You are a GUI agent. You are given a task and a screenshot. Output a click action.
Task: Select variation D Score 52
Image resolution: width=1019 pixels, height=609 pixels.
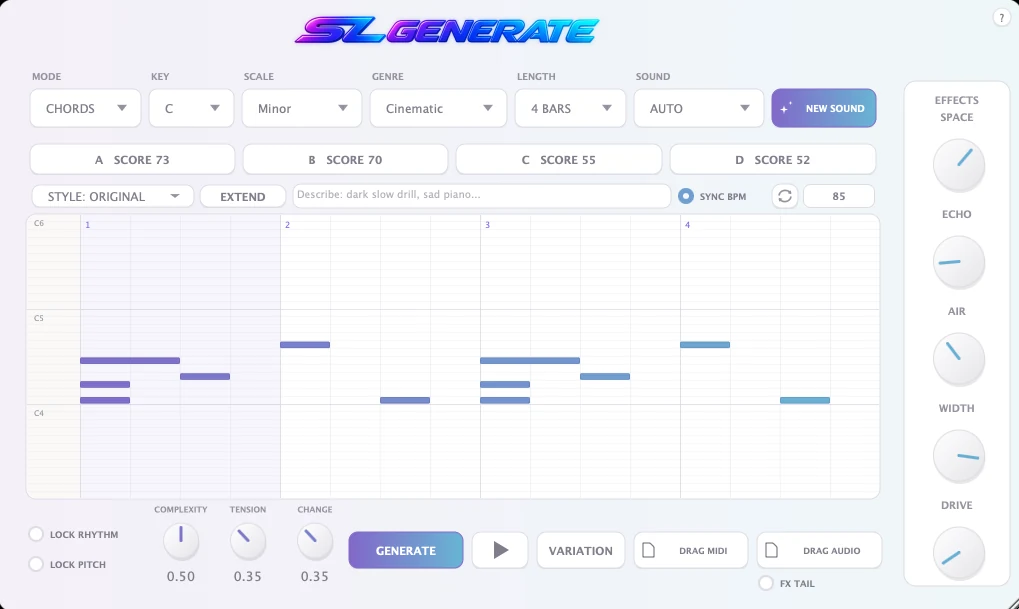click(x=773, y=159)
